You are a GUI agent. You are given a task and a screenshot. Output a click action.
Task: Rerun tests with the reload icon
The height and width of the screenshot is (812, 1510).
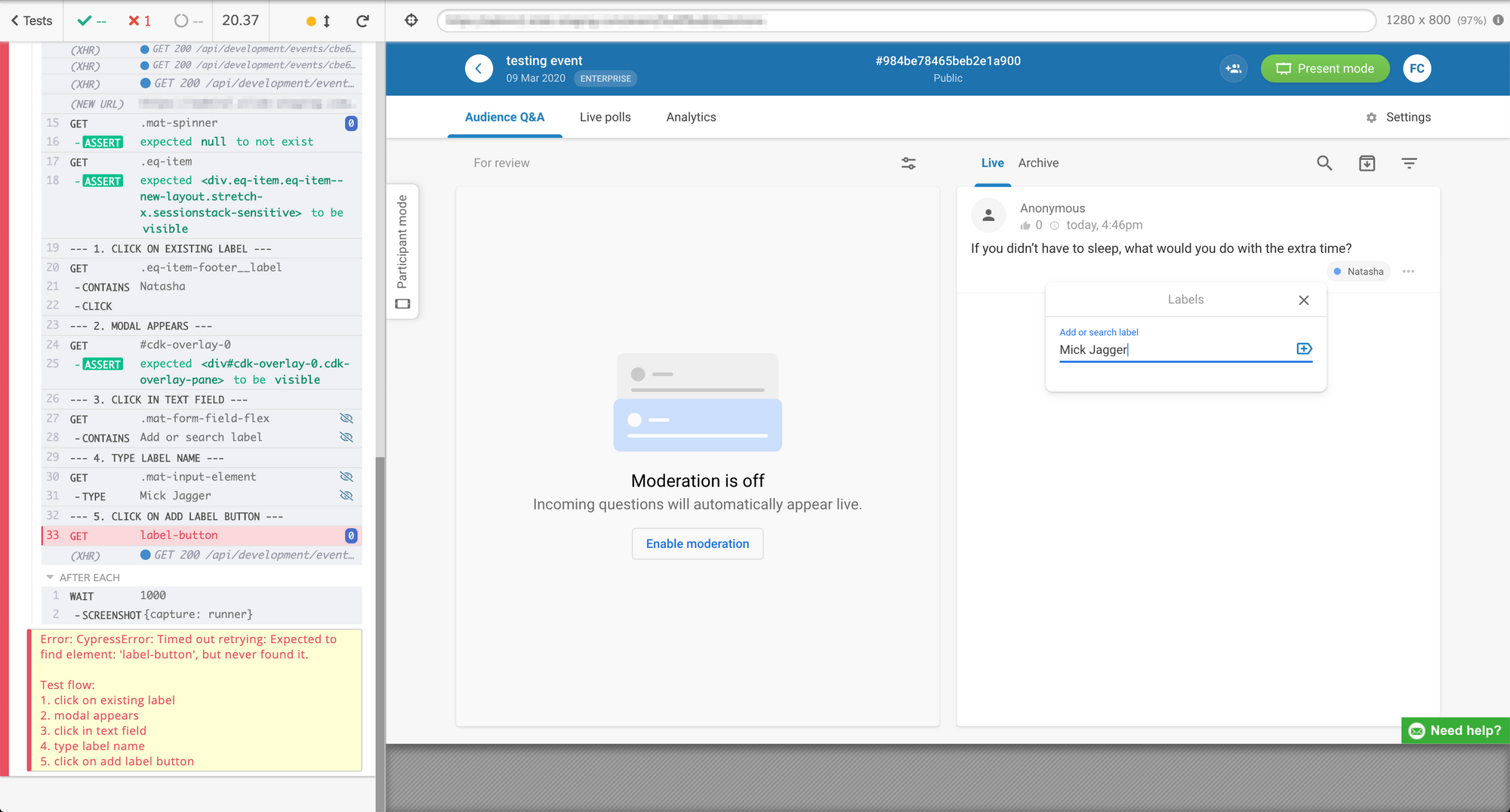[x=363, y=20]
